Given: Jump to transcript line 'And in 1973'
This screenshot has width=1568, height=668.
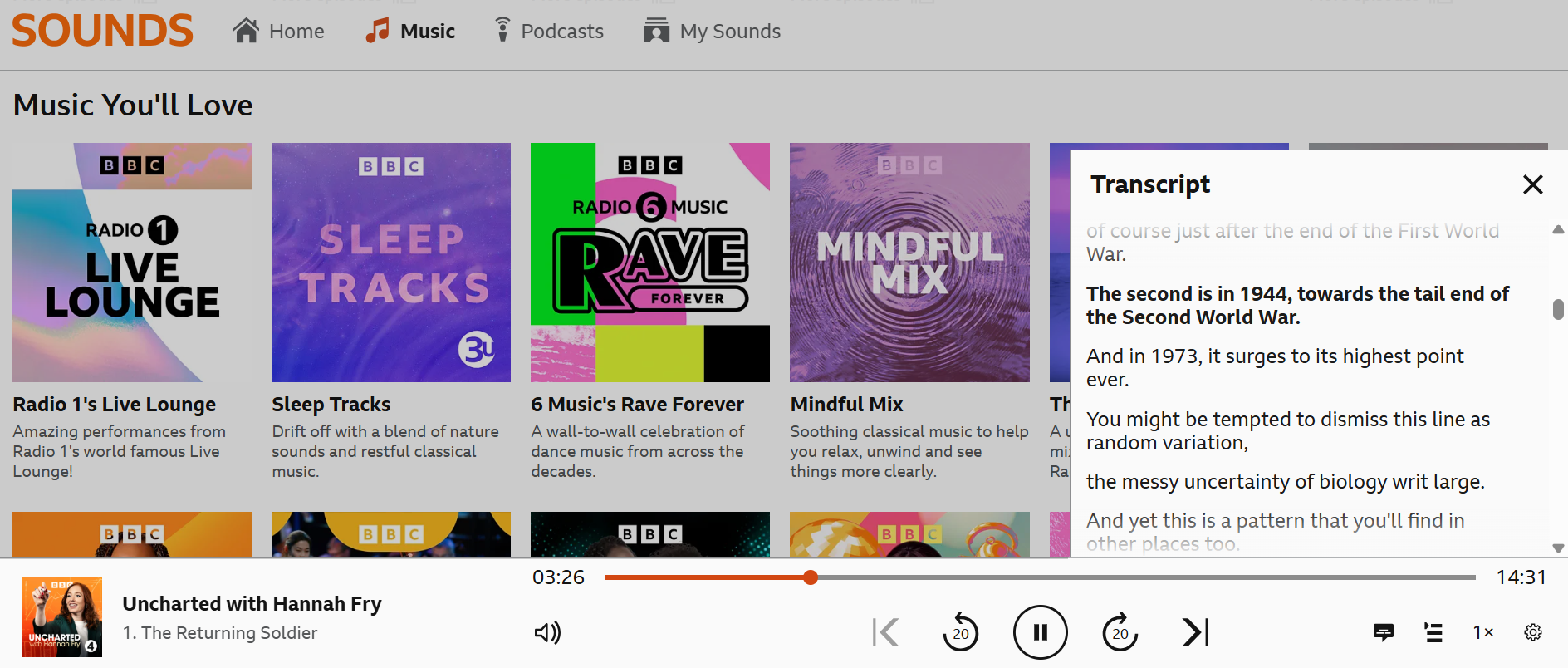Looking at the screenshot, I should (1275, 368).
